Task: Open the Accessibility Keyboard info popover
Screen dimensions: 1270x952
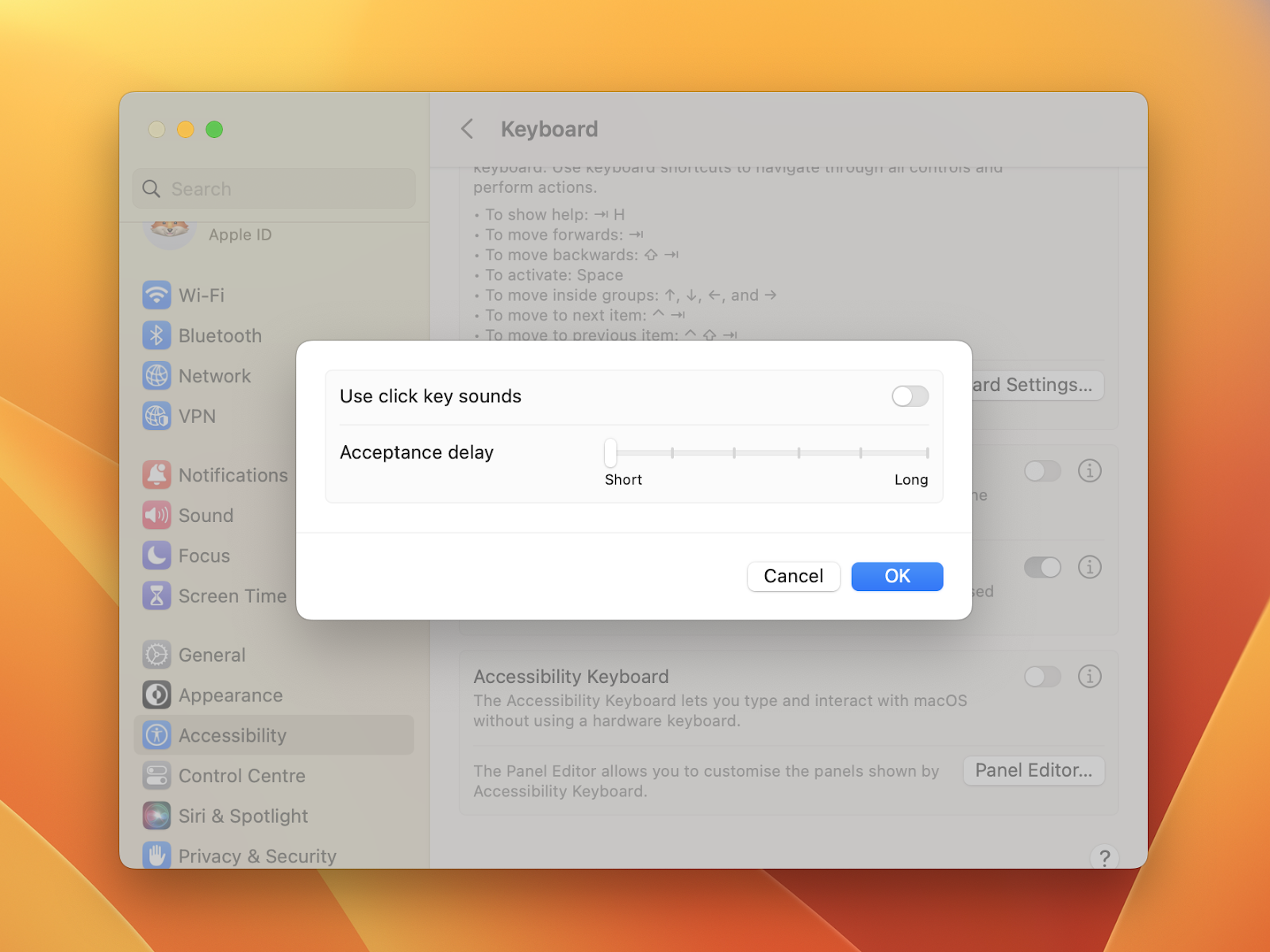Action: click(1090, 677)
